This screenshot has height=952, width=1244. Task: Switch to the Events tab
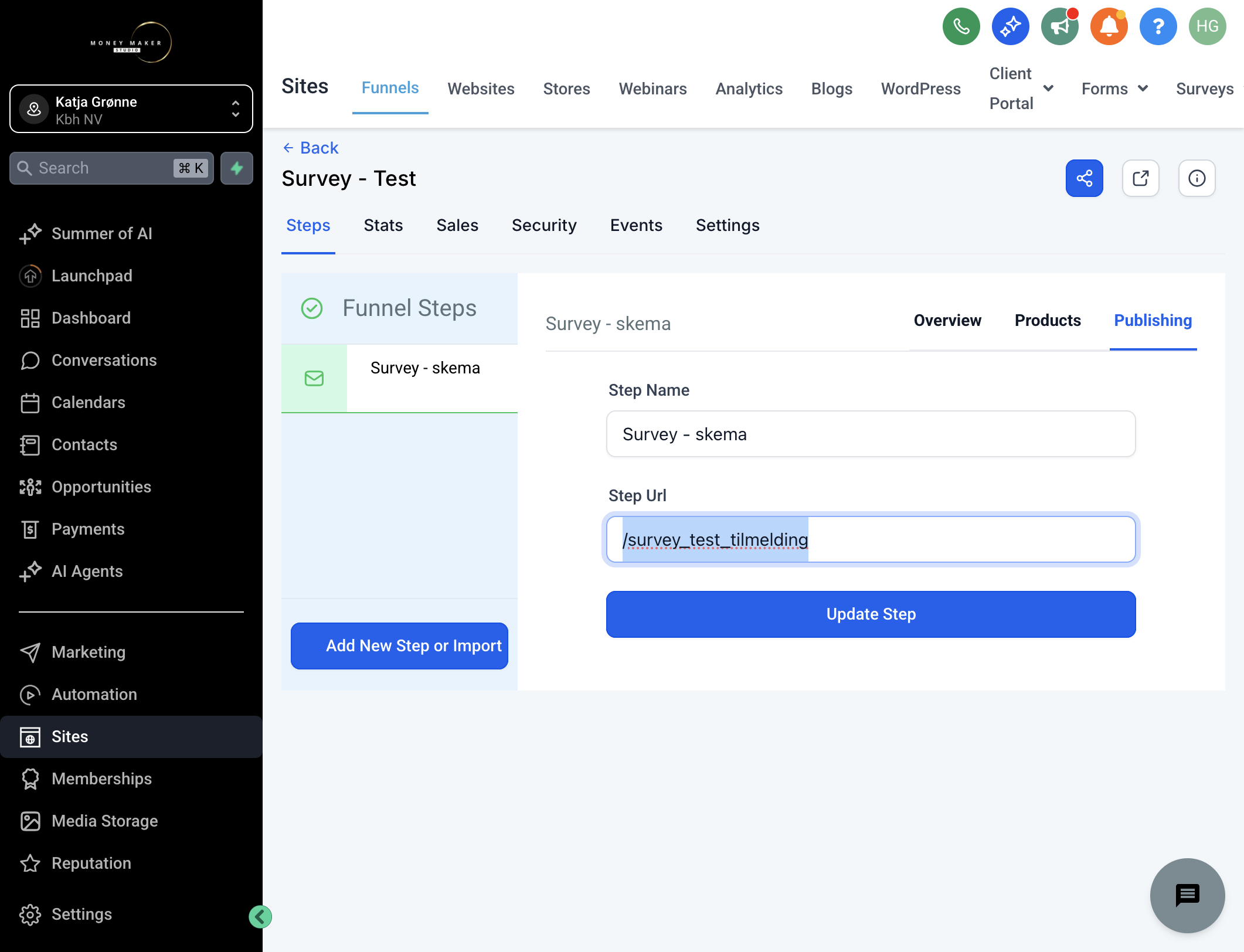[x=636, y=225]
